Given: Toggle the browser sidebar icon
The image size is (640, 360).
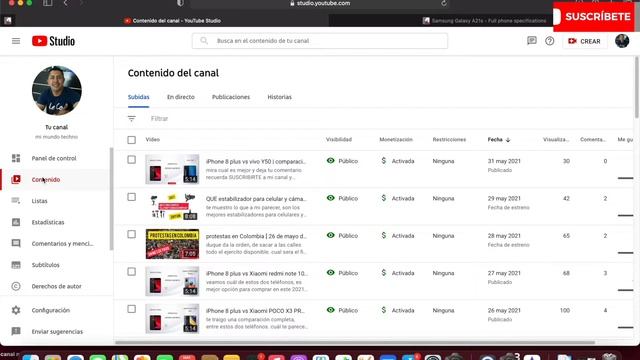Looking at the screenshot, I should pyautogui.click(x=48, y=3).
